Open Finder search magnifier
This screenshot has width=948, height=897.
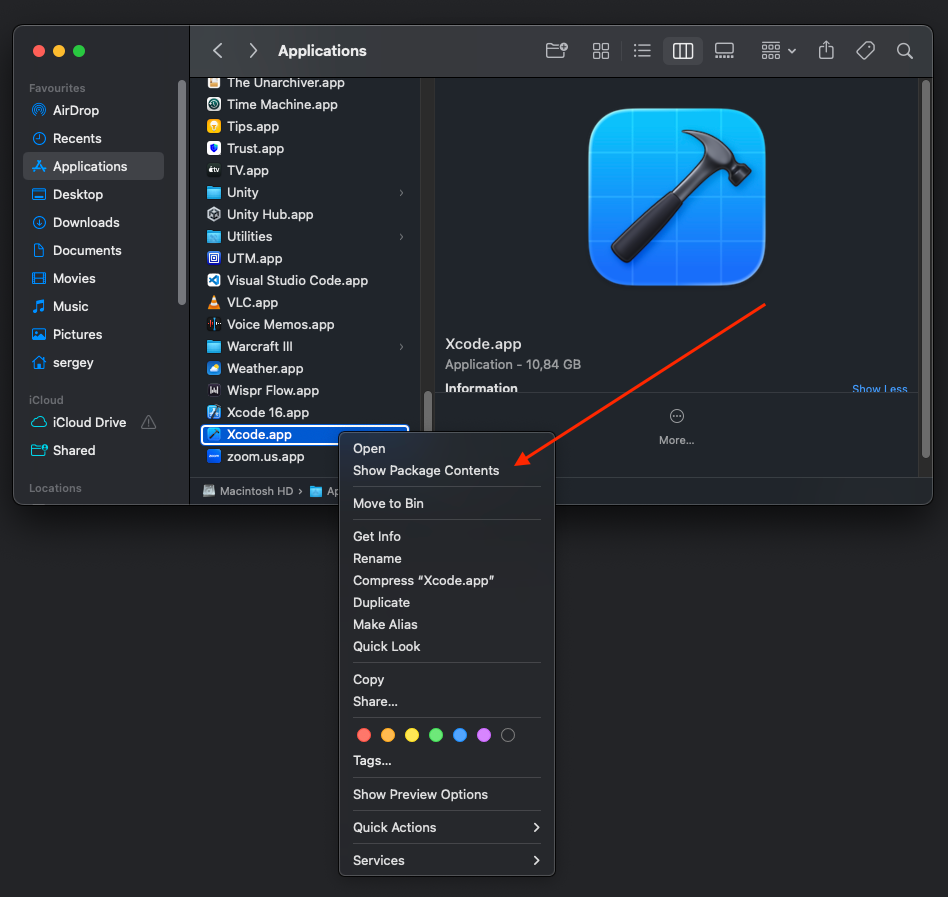(x=904, y=51)
